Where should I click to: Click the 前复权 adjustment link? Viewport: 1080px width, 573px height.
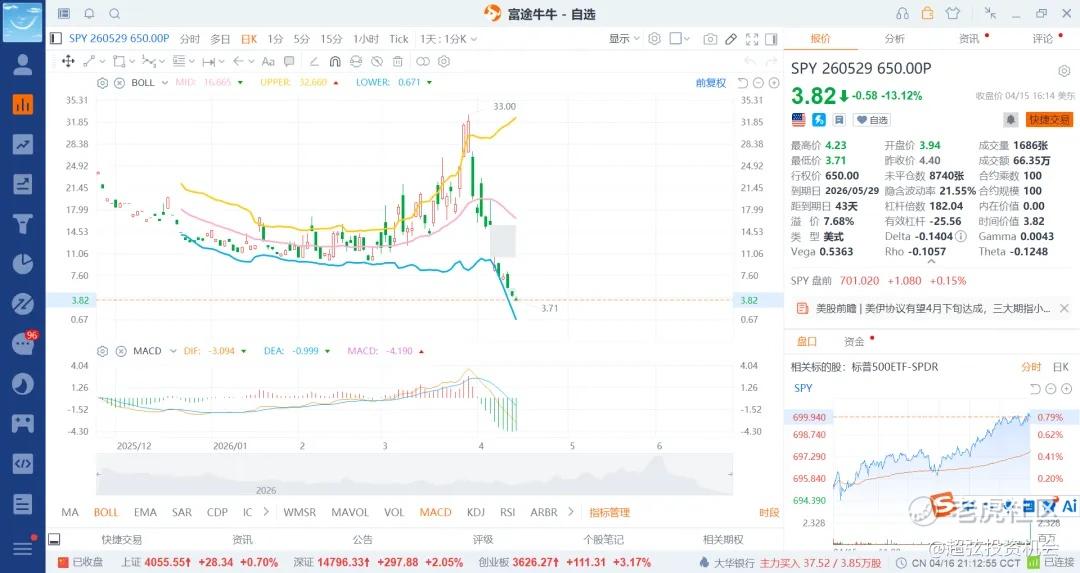[x=711, y=83]
